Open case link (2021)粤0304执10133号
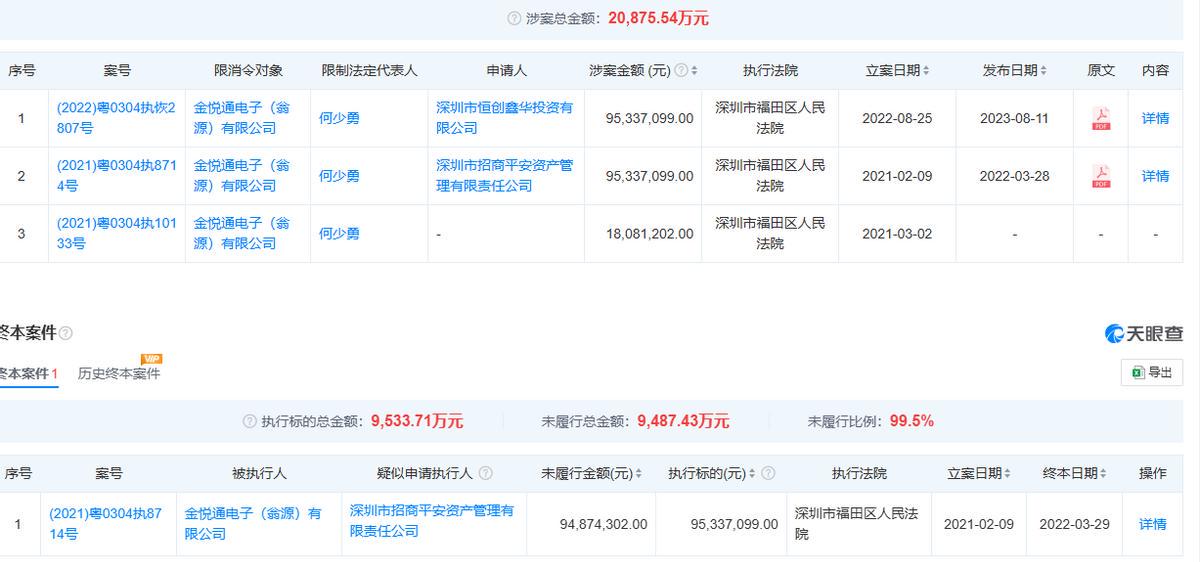Image resolution: width=1200 pixels, height=562 pixels. tap(116, 234)
